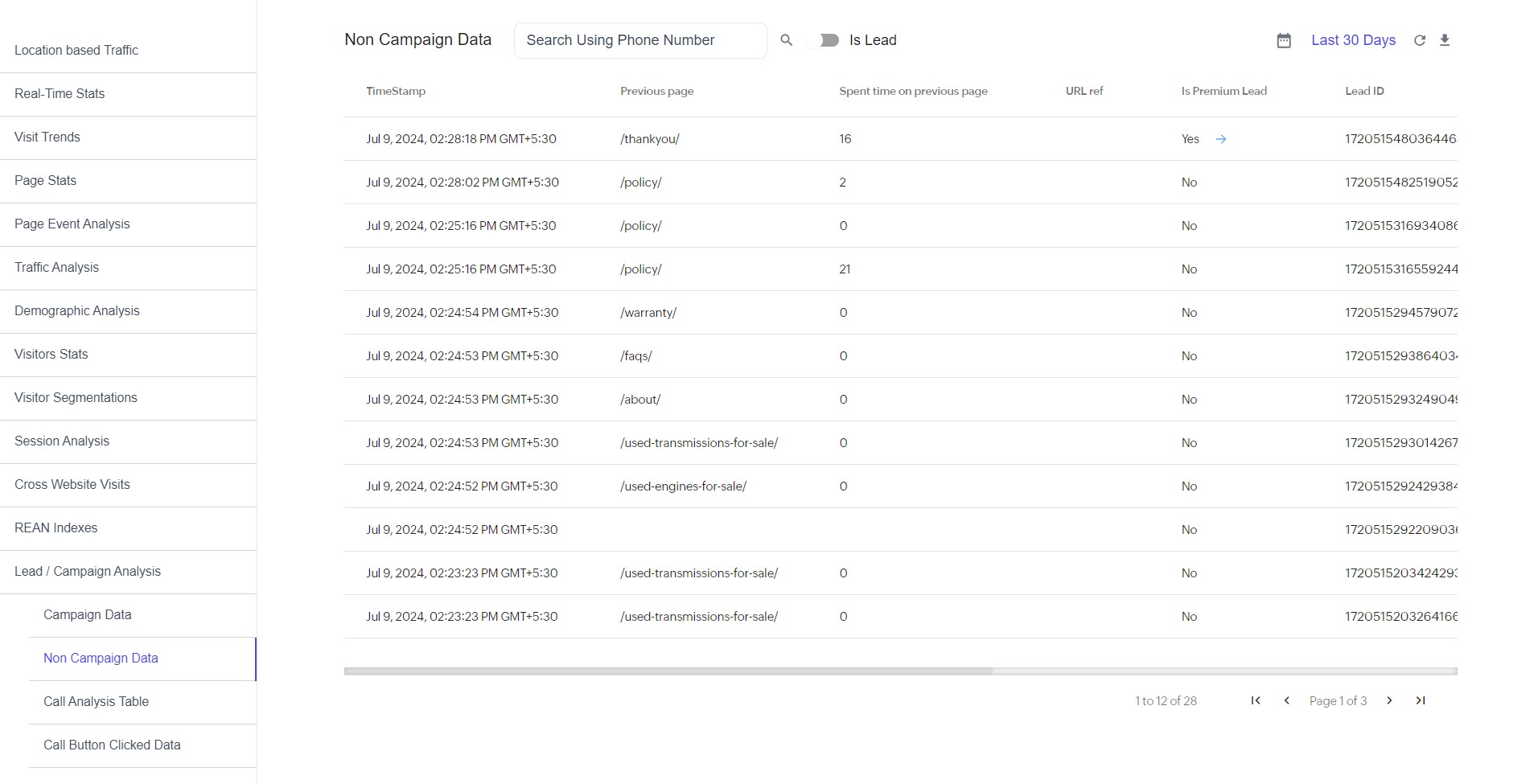Select Last 30 Days date range

[1353, 40]
